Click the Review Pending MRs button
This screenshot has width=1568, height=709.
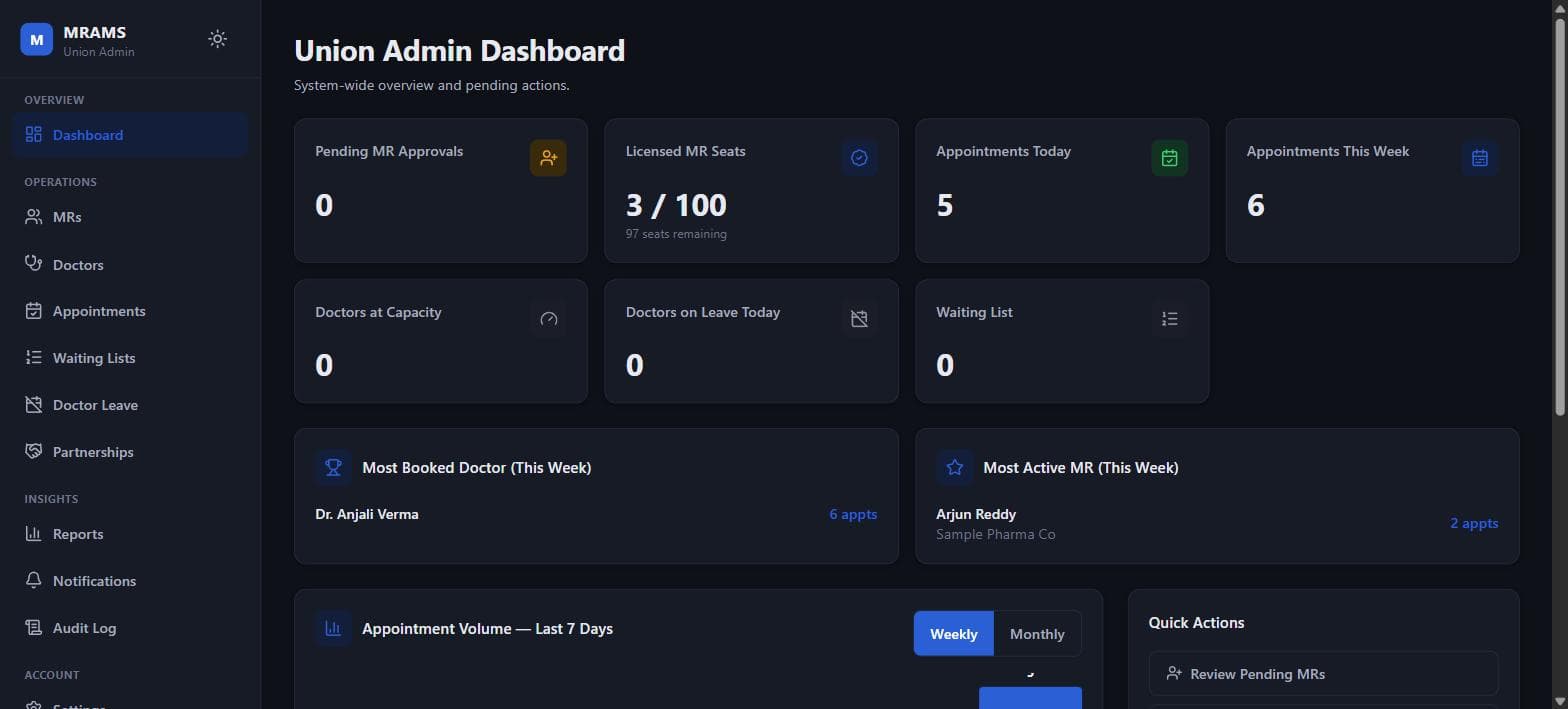1323,674
